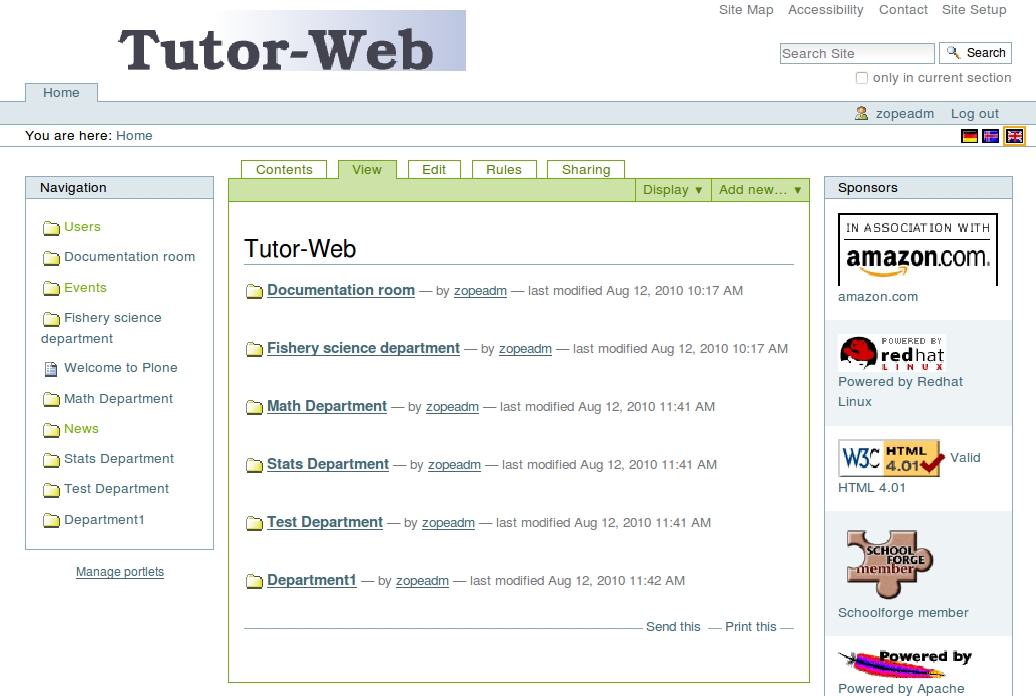Click the Search button
Screen dimensions: 1036x696
coord(975,53)
